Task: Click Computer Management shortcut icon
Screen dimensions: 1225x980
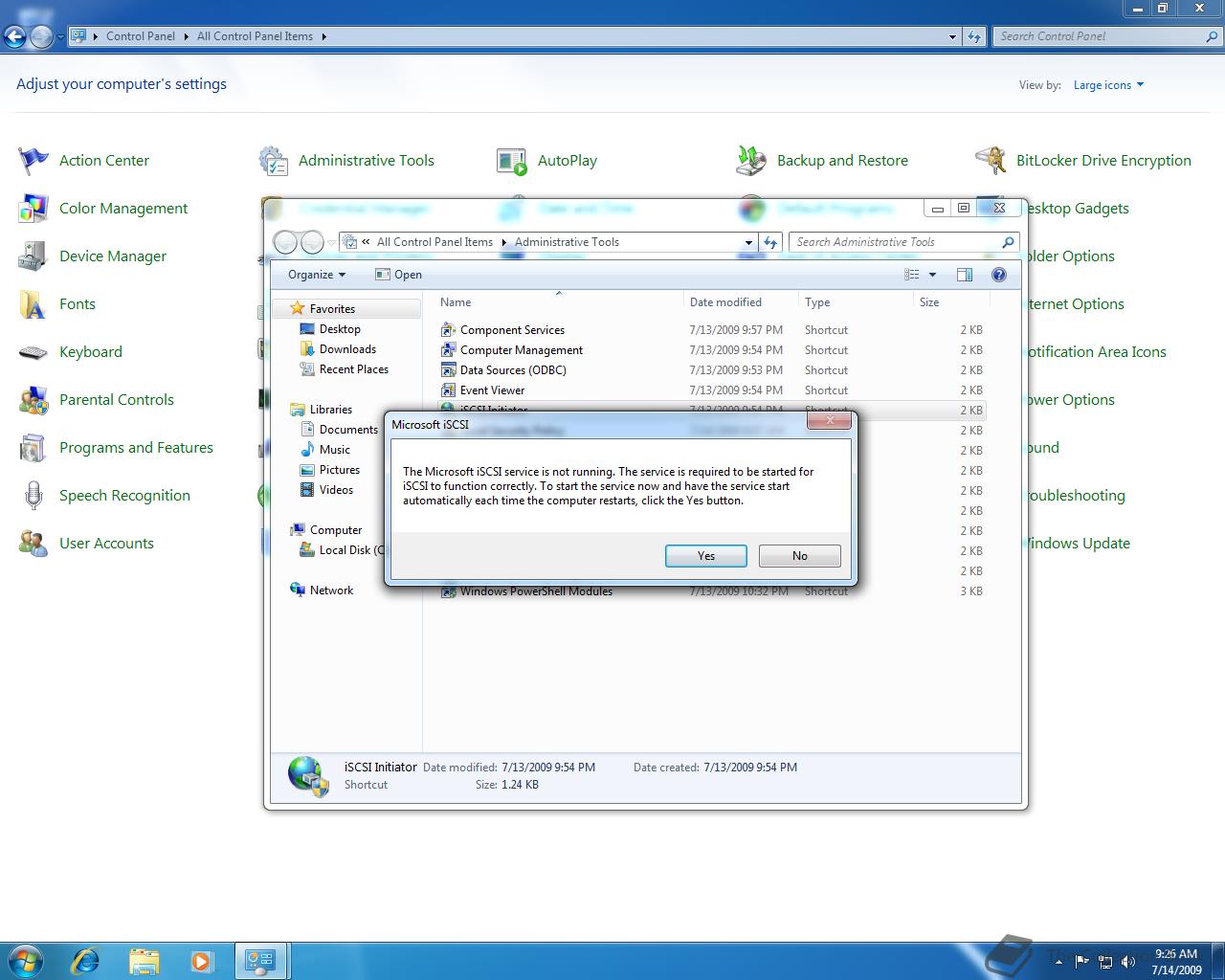Action: pos(448,349)
